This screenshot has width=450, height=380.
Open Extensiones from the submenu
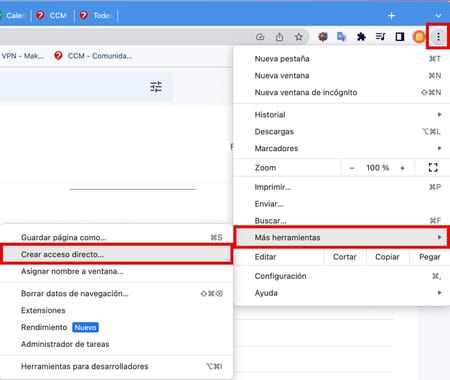tap(116, 310)
